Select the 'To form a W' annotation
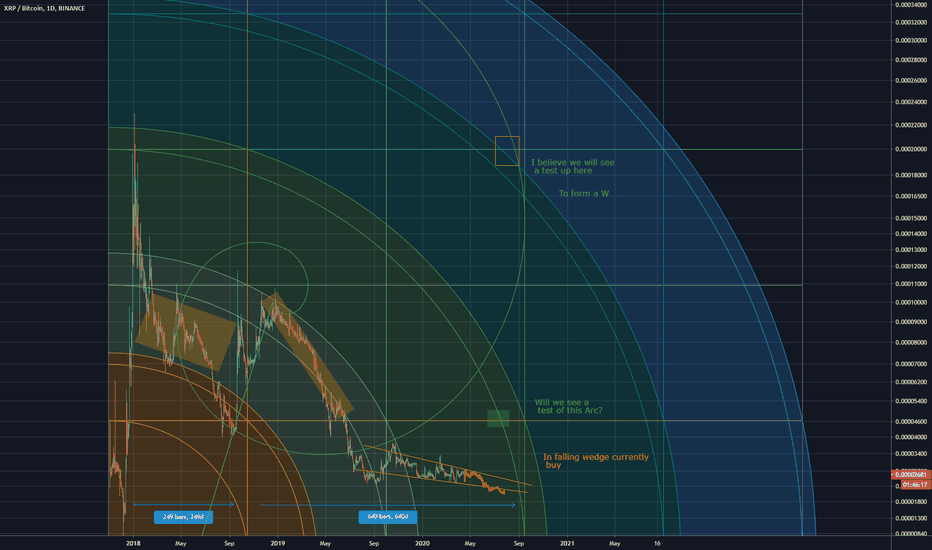Viewport: 932px width, 550px height. tap(584, 193)
